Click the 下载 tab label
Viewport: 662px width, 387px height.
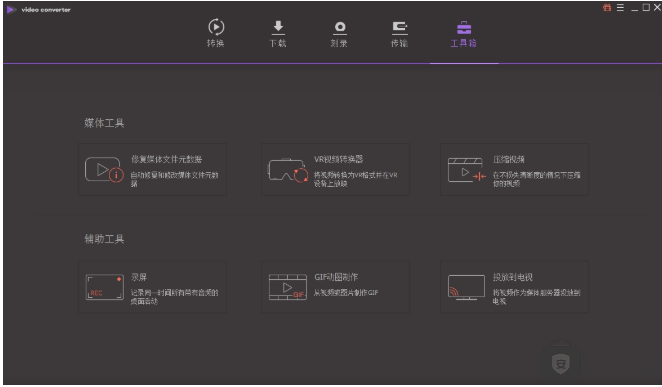point(278,43)
